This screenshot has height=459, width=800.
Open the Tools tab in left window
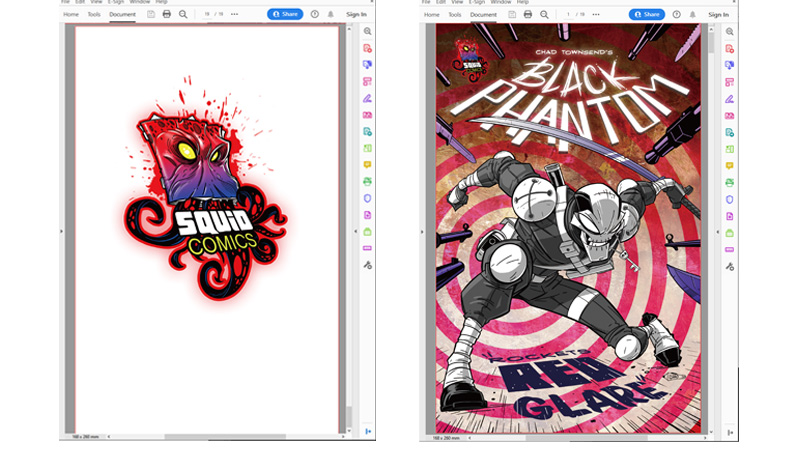(94, 14)
